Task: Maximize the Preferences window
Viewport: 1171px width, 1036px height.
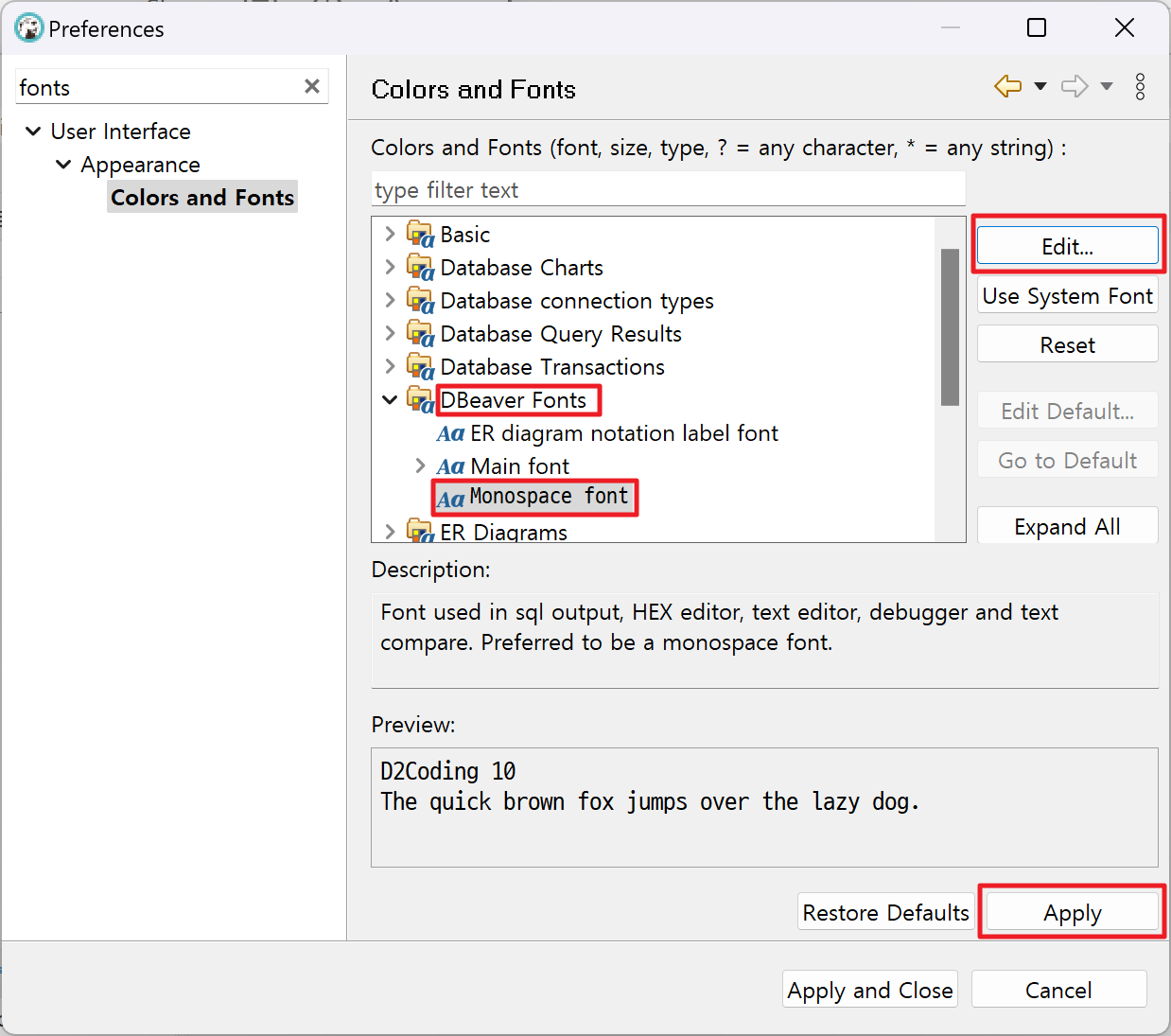Action: point(1037,28)
